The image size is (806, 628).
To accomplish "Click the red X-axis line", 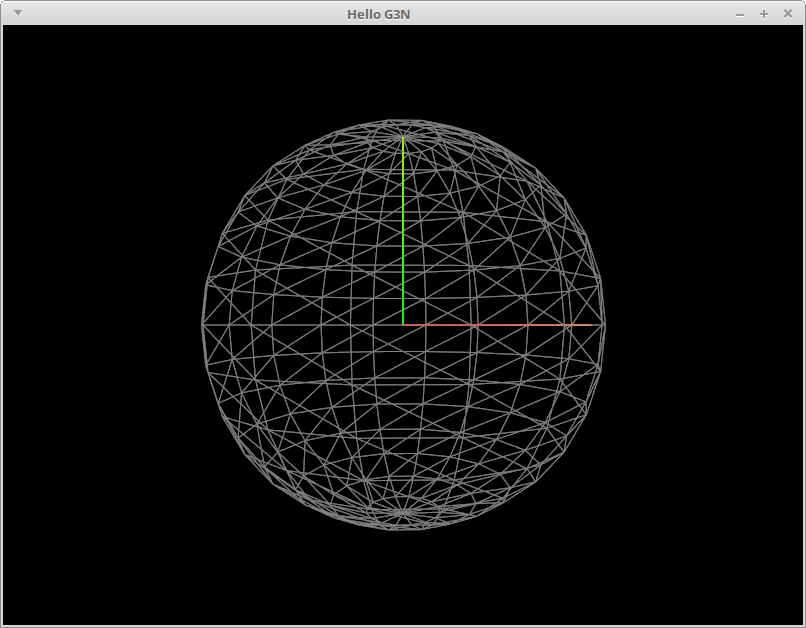I will (450, 325).
